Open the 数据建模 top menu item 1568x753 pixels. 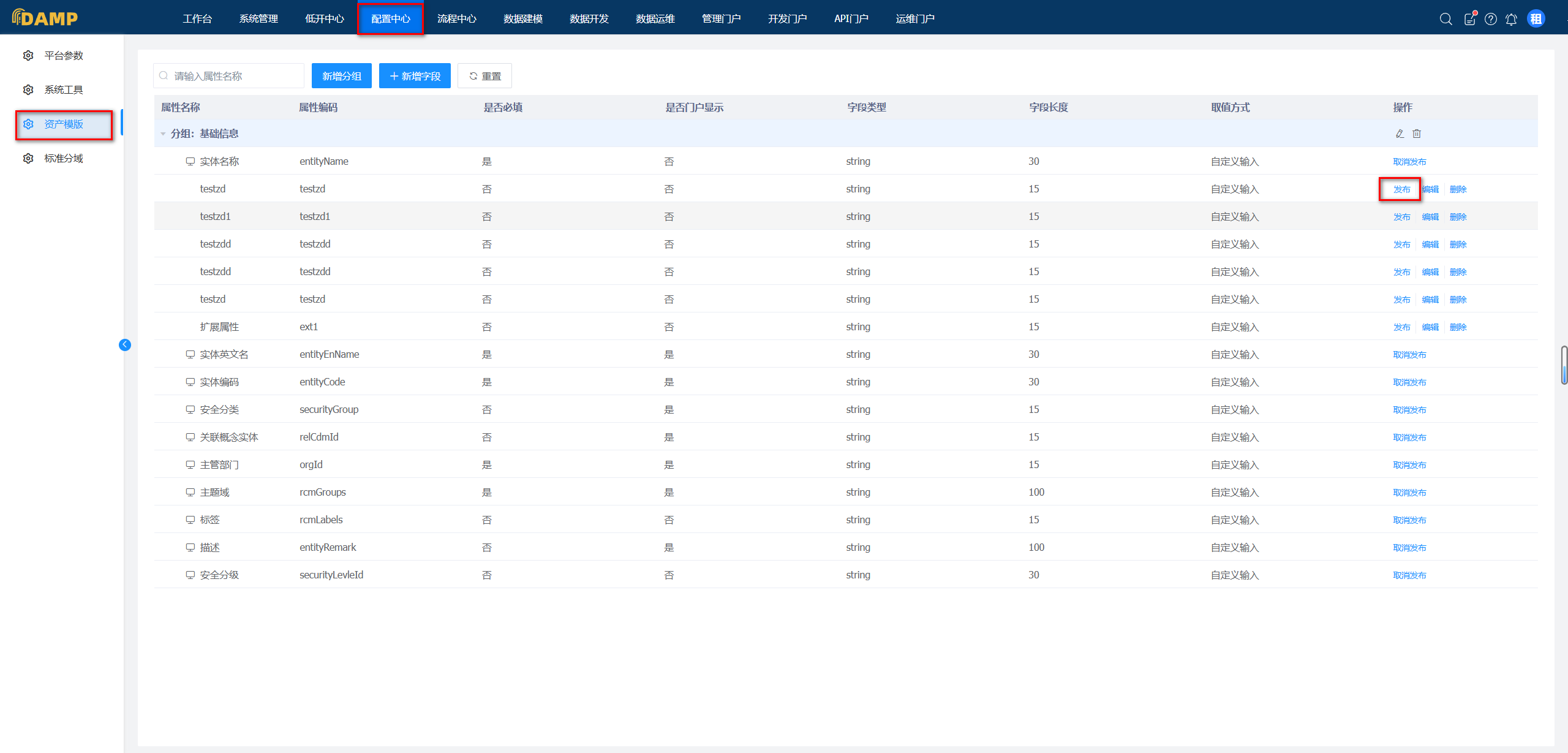[x=522, y=19]
